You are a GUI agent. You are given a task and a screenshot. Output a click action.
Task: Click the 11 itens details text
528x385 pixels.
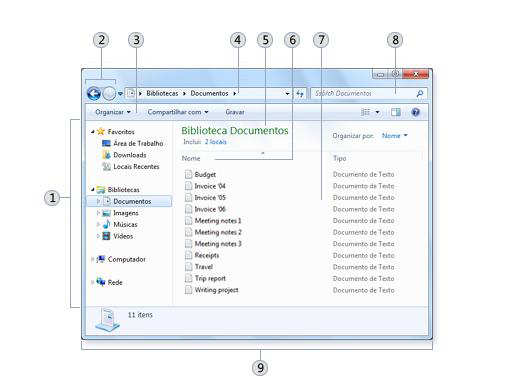pos(140,315)
